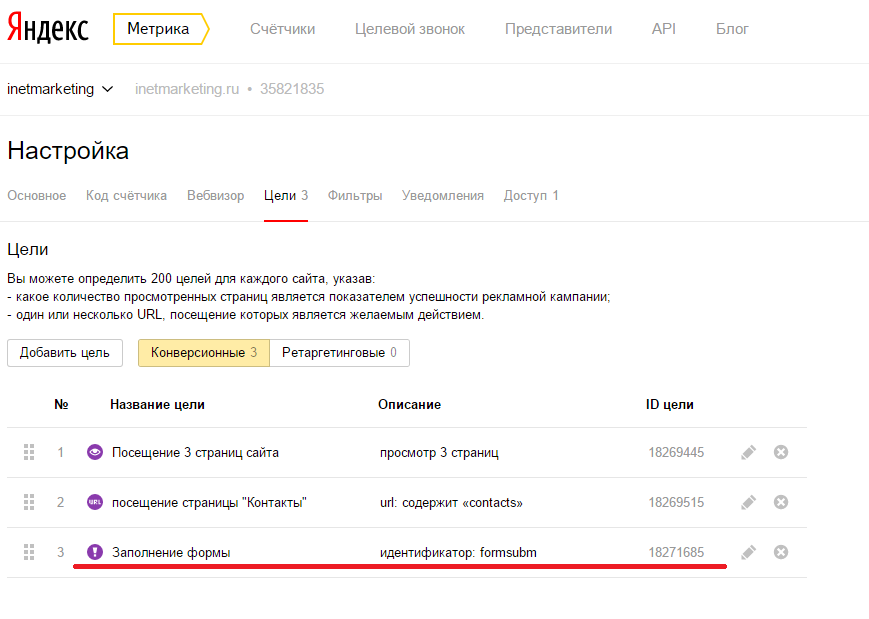Click the URL icon of goal 2
The image size is (869, 619).
click(95, 502)
